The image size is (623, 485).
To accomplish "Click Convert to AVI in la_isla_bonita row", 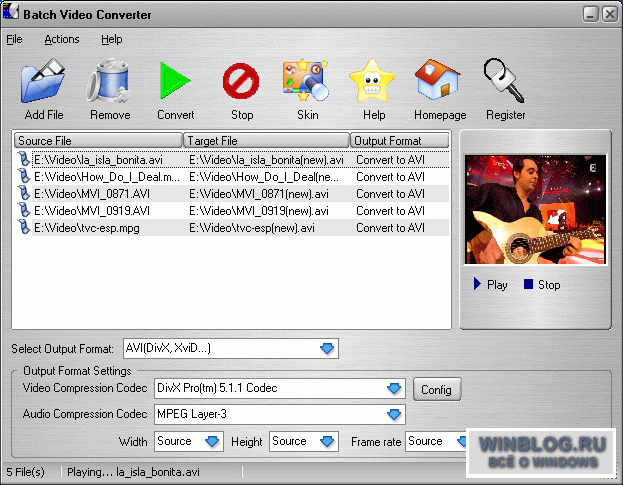I will (390, 160).
